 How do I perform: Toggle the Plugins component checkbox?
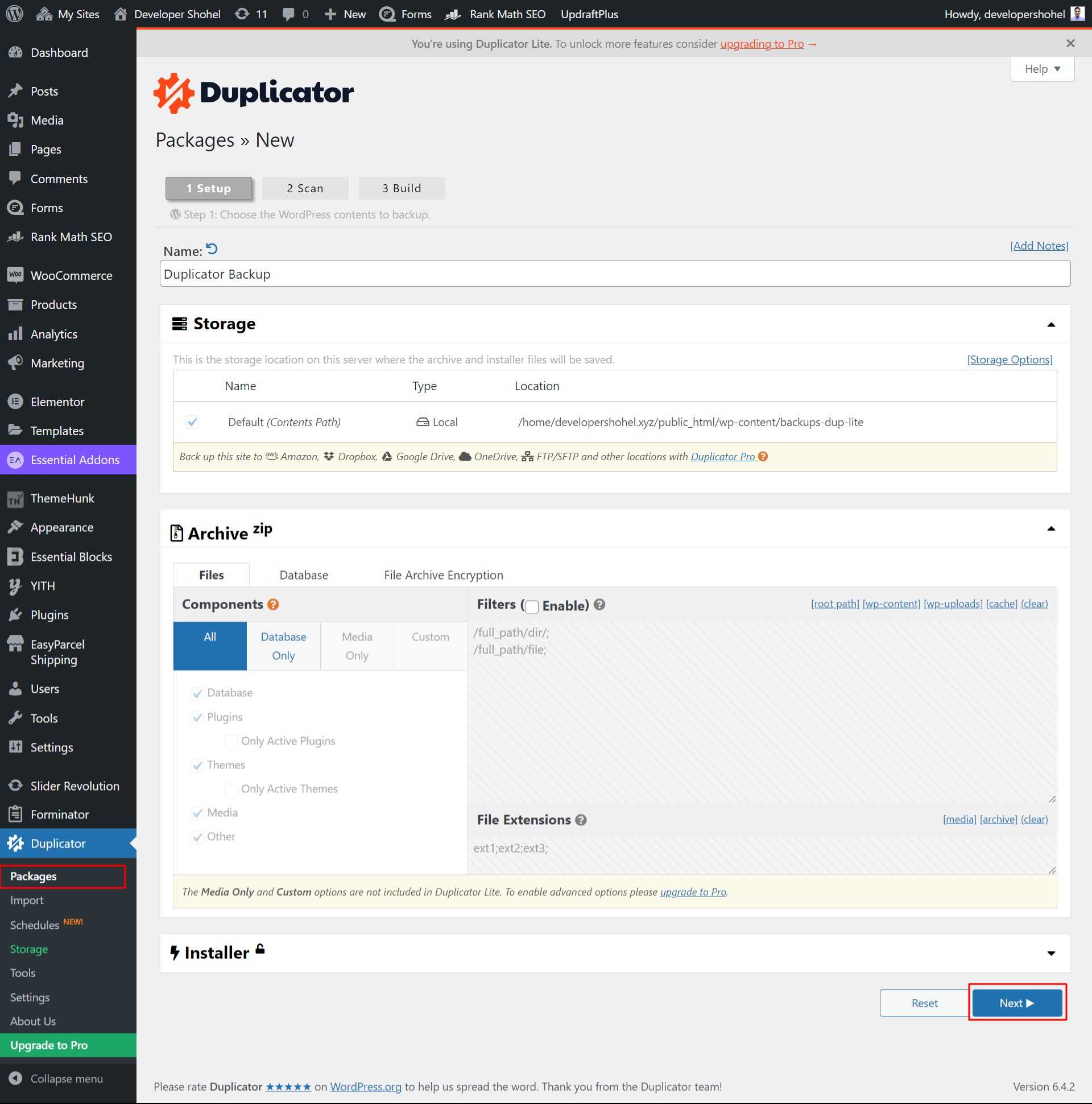197,717
